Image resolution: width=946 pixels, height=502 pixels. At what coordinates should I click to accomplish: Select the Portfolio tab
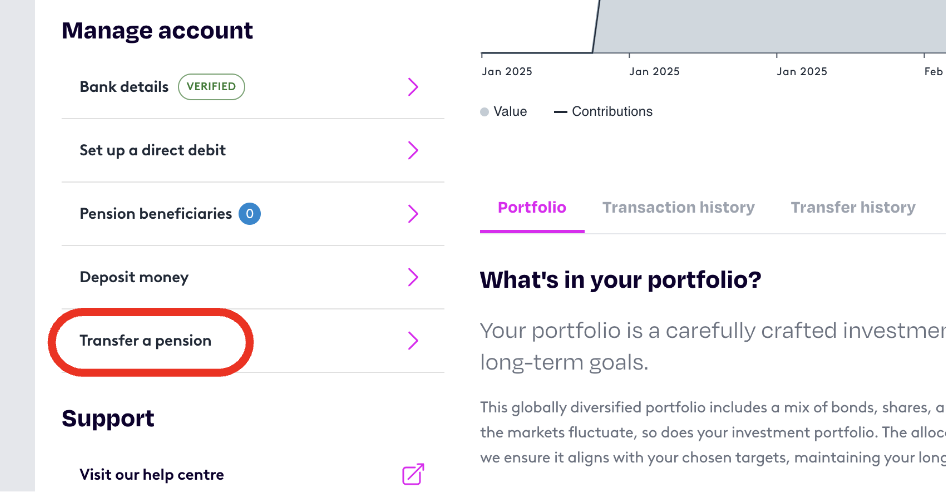click(x=532, y=208)
